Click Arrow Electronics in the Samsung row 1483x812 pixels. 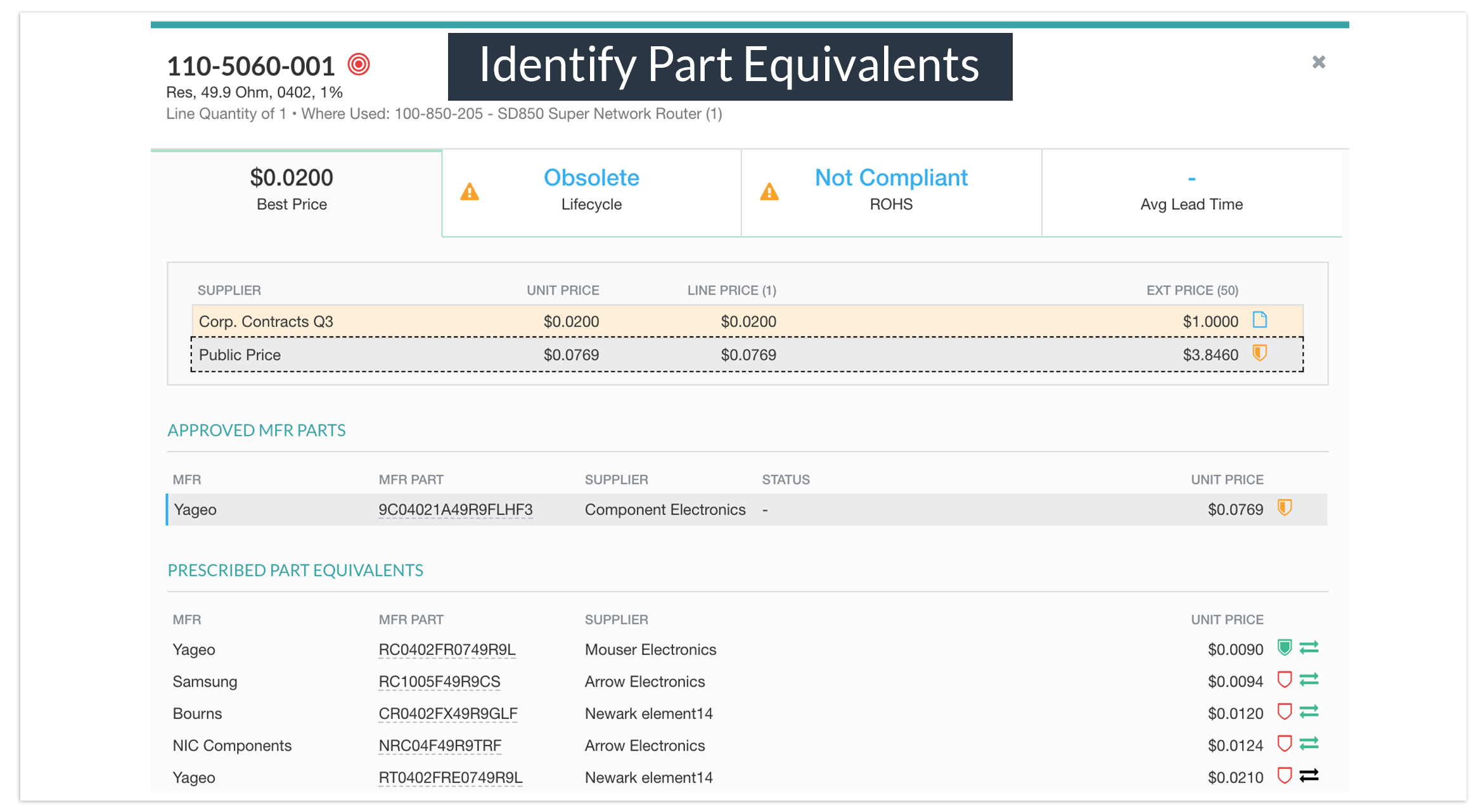(x=645, y=682)
